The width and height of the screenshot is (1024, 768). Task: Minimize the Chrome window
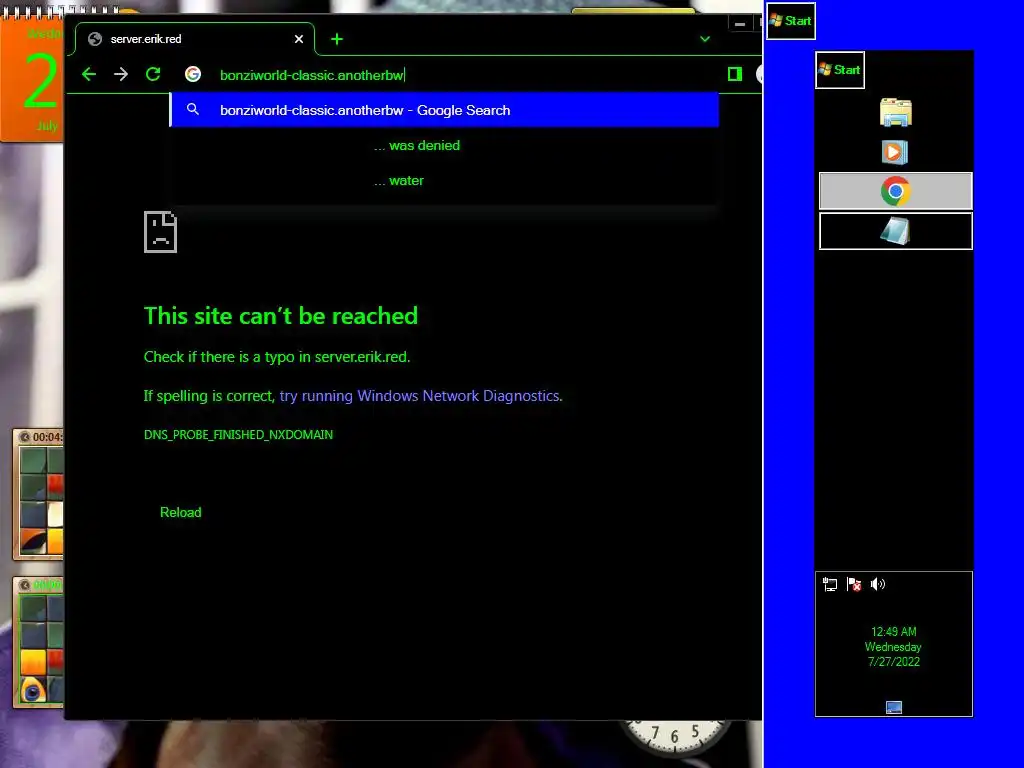pyautogui.click(x=740, y=24)
